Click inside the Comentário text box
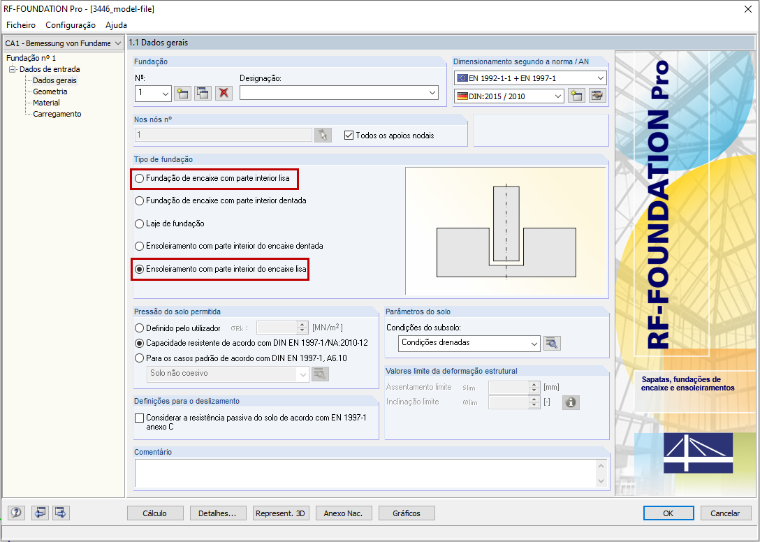The image size is (760, 542). click(x=366, y=473)
